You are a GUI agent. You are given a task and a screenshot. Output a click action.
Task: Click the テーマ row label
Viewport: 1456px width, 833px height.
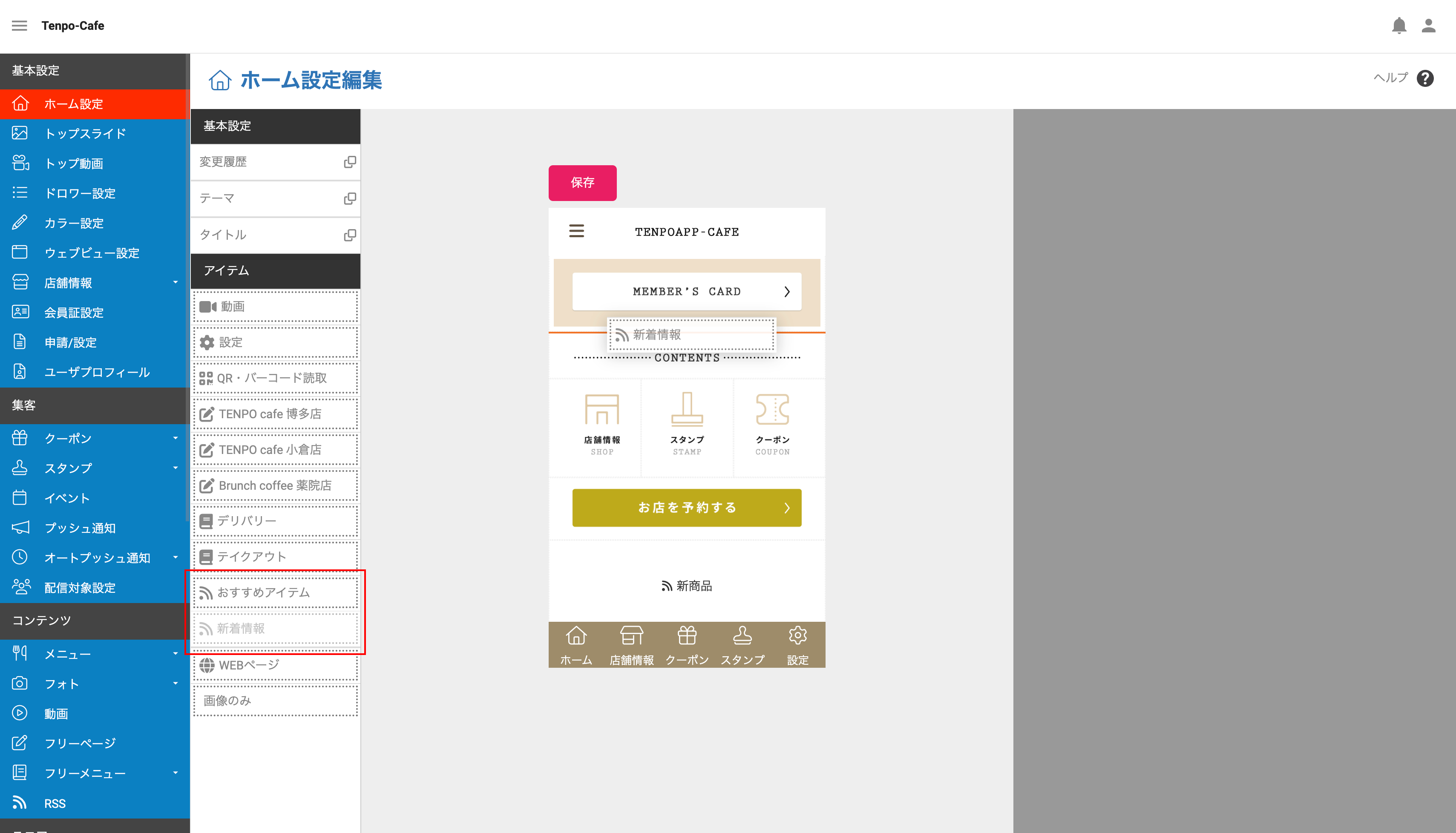pos(217,198)
